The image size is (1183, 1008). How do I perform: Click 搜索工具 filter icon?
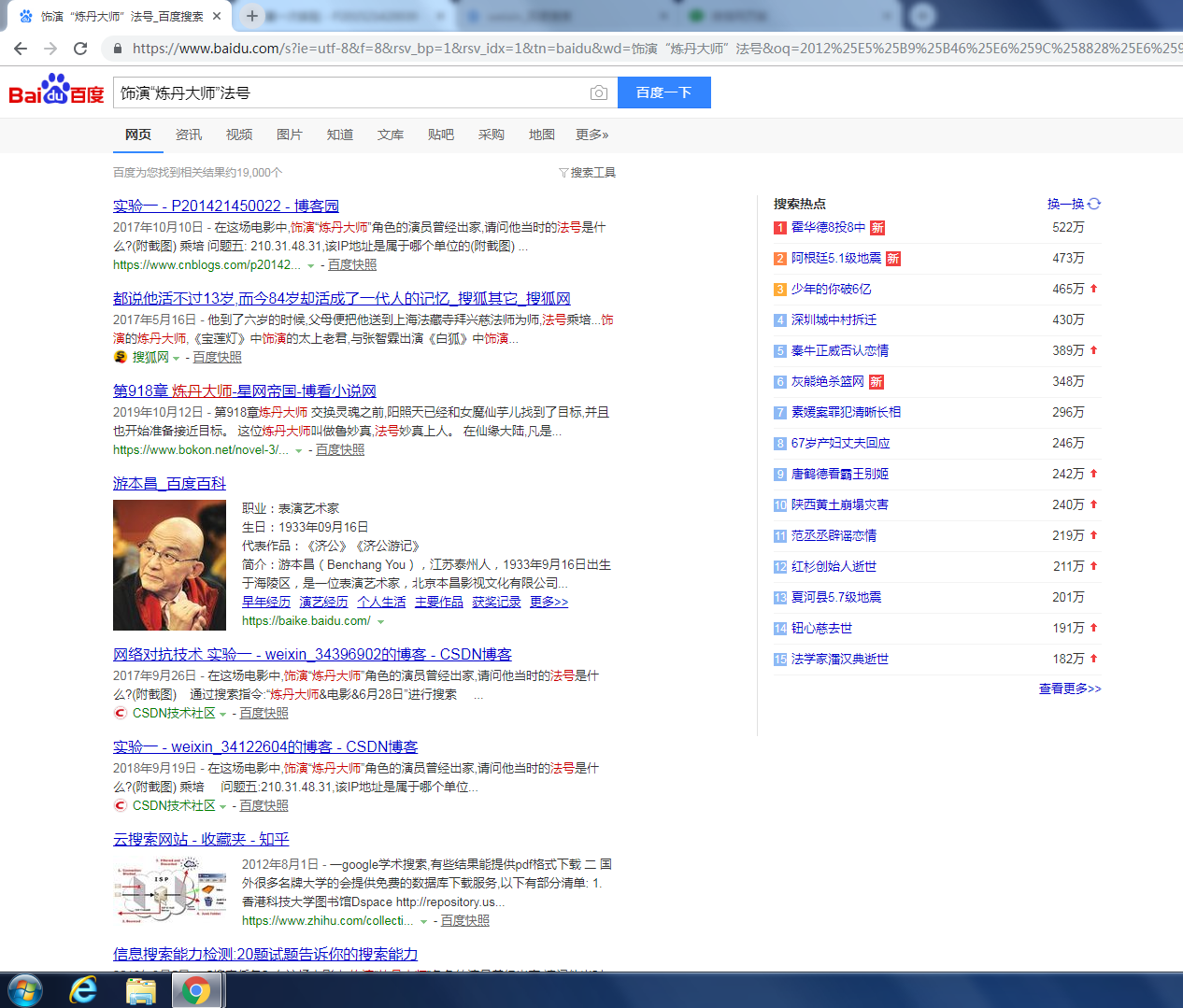(x=563, y=173)
